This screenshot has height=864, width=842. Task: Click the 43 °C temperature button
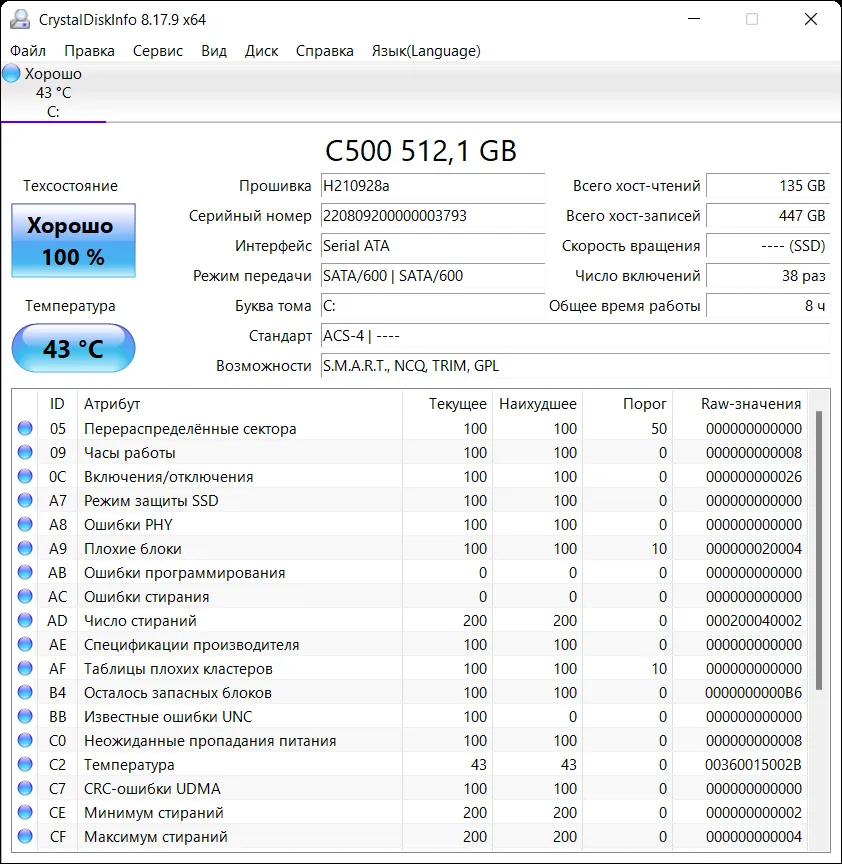click(73, 349)
